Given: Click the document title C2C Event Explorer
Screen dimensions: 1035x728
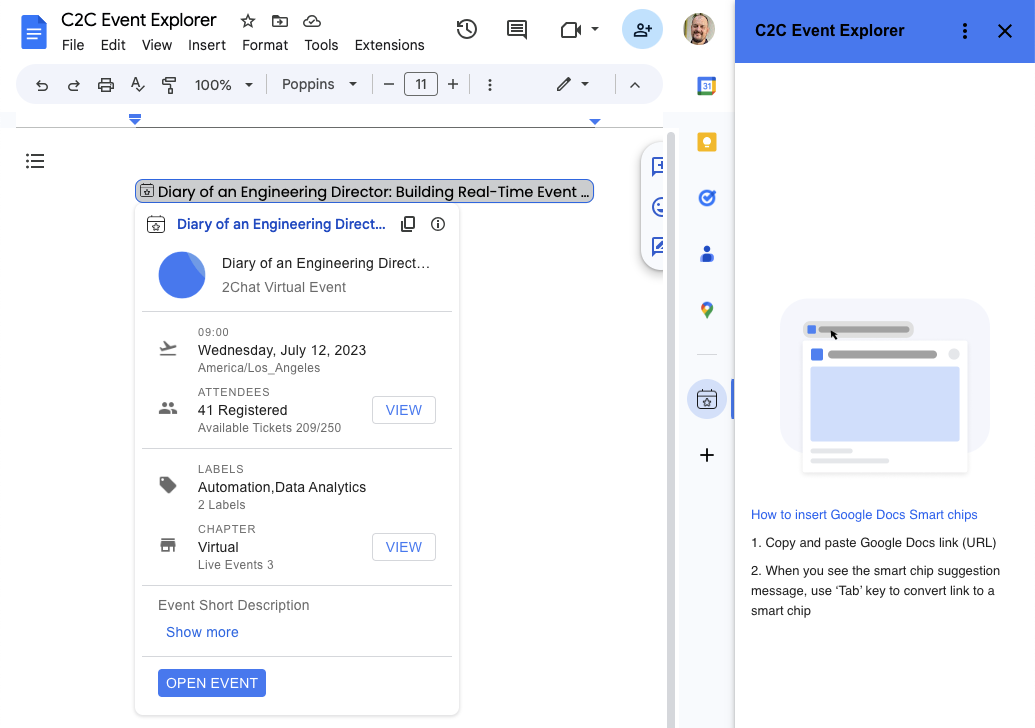Looking at the screenshot, I should [x=139, y=20].
